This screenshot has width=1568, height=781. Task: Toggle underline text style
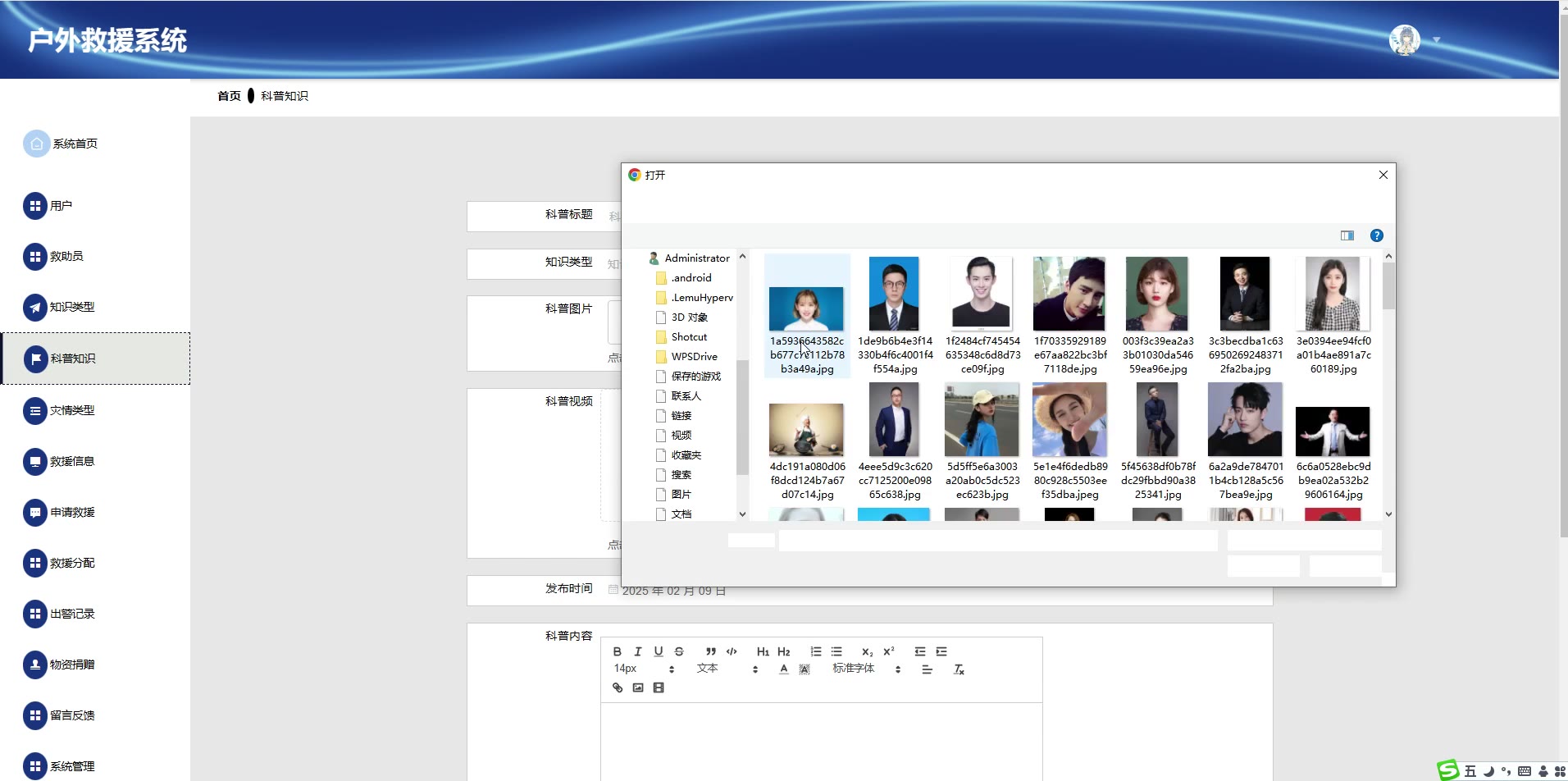pyautogui.click(x=659, y=651)
